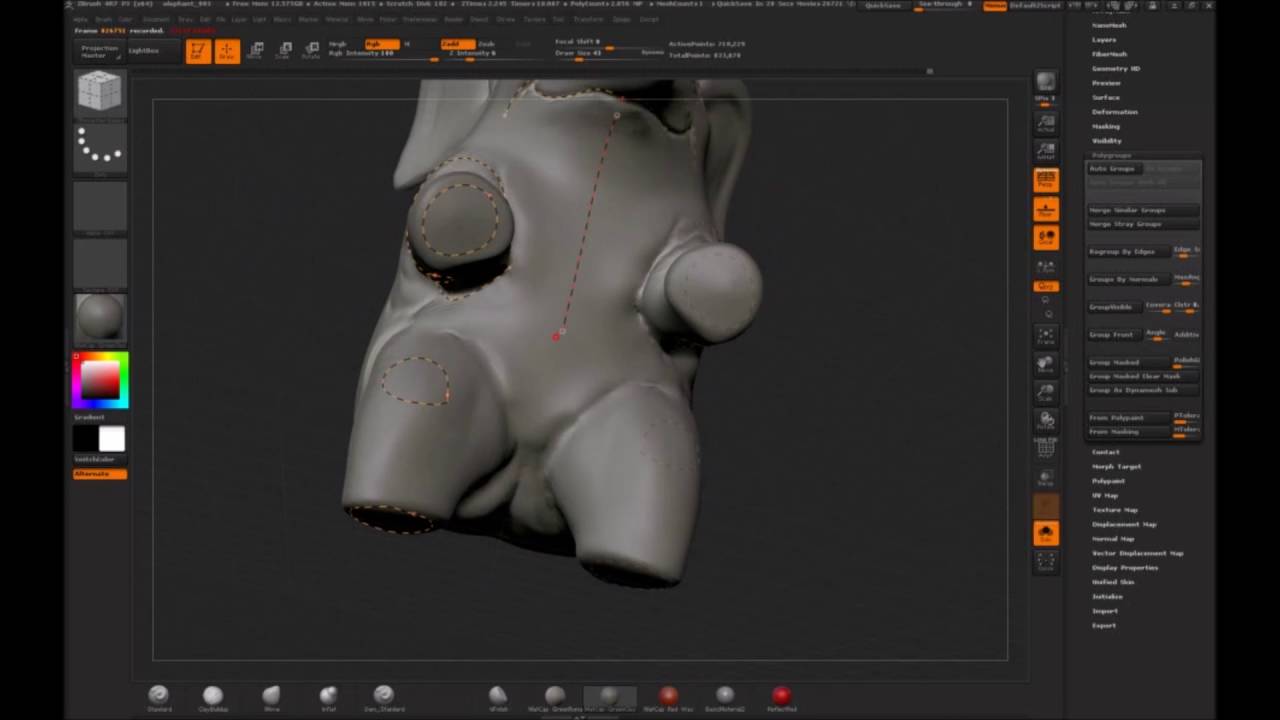1280x720 pixels.
Task: Click the Group Masked button
Action: (1129, 362)
